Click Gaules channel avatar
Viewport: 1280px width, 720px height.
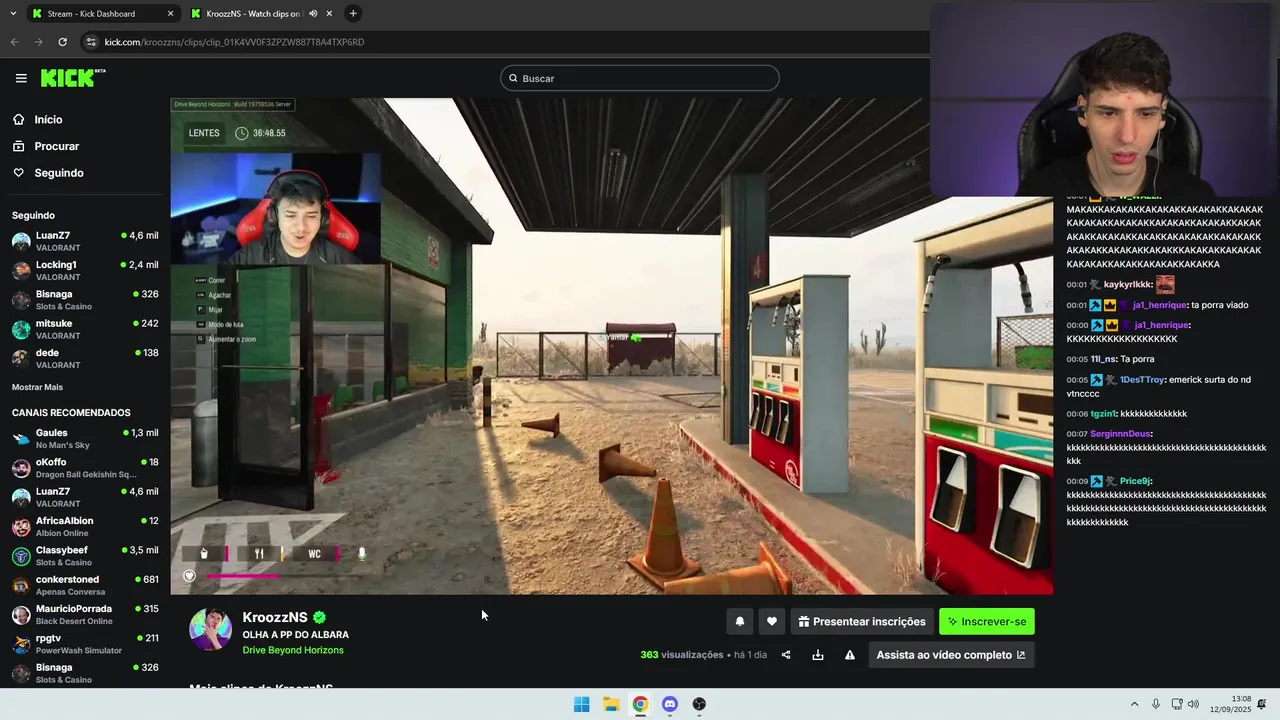(21, 439)
